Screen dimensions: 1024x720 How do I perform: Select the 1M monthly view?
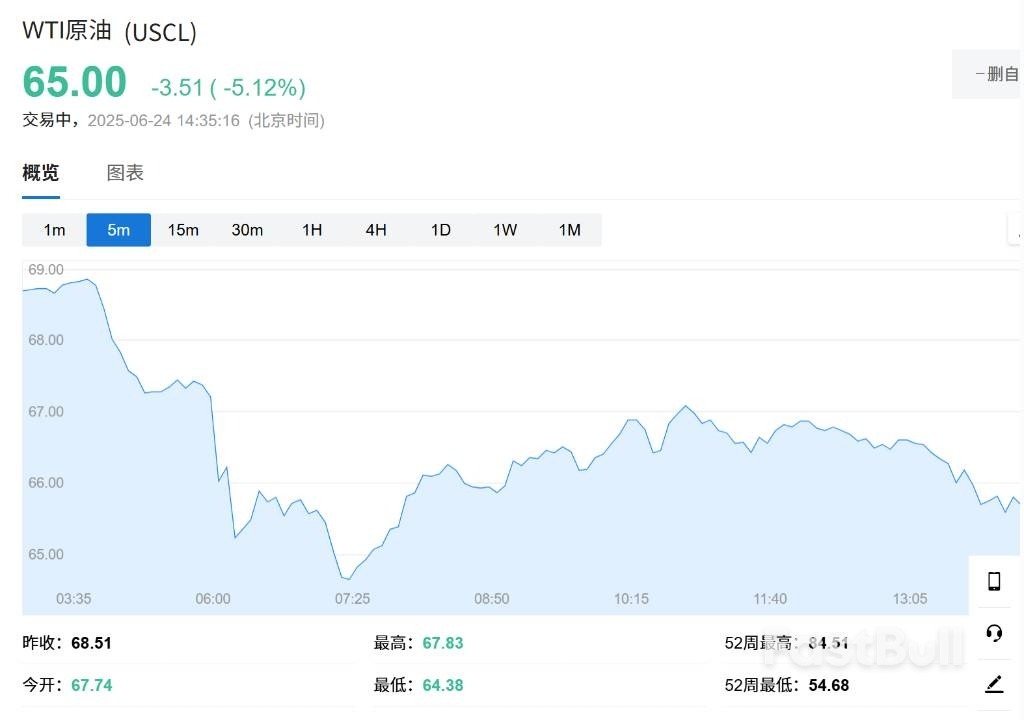tap(569, 230)
